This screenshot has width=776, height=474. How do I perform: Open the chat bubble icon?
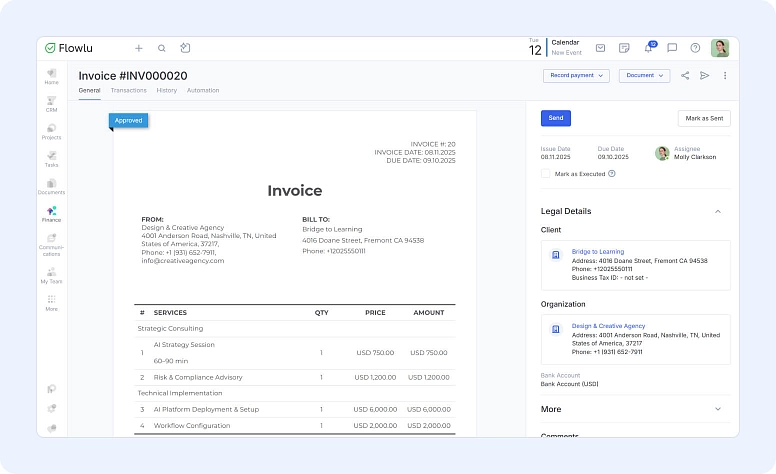672,48
